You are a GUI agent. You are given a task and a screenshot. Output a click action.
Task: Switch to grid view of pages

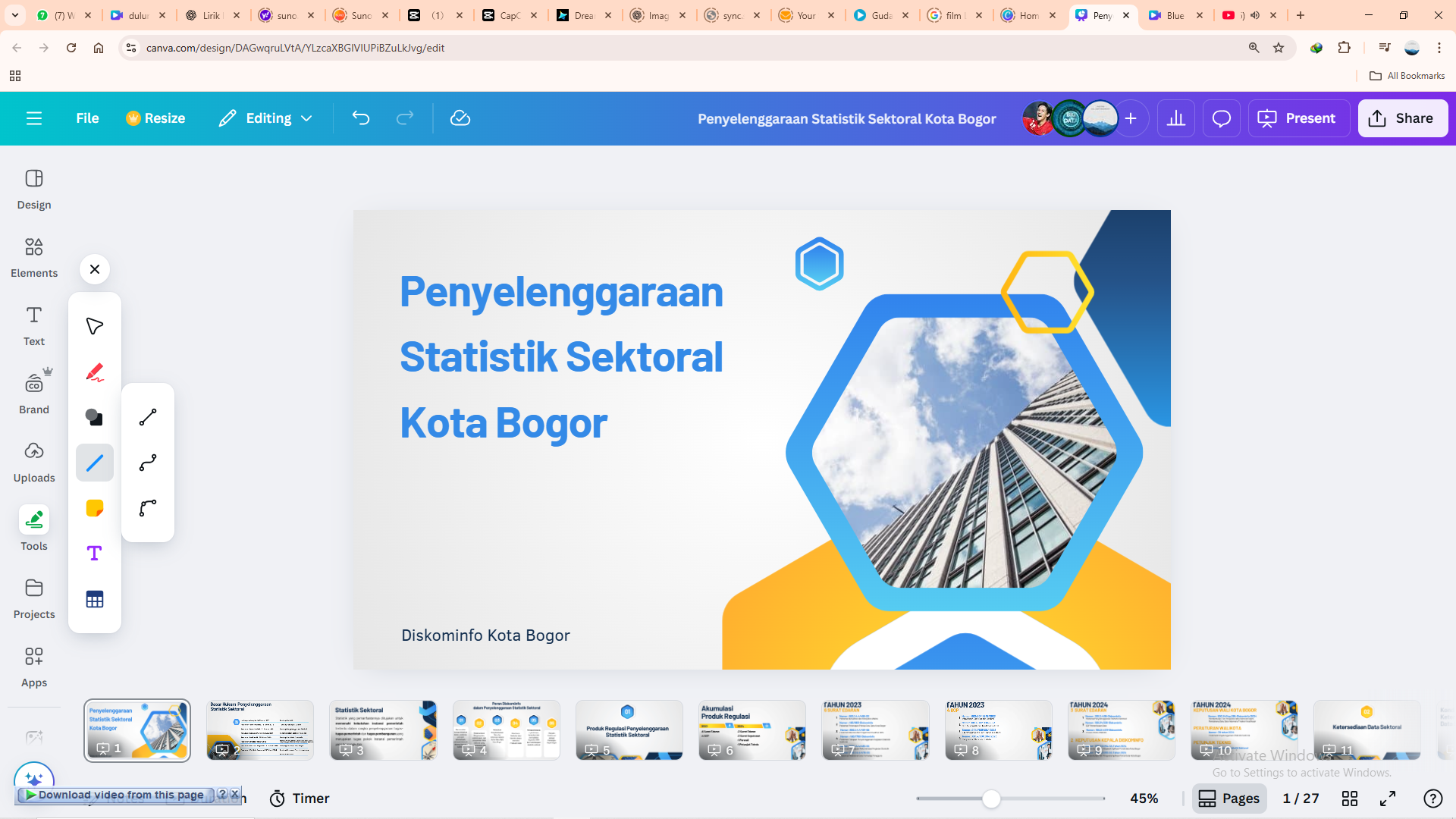tap(1350, 799)
